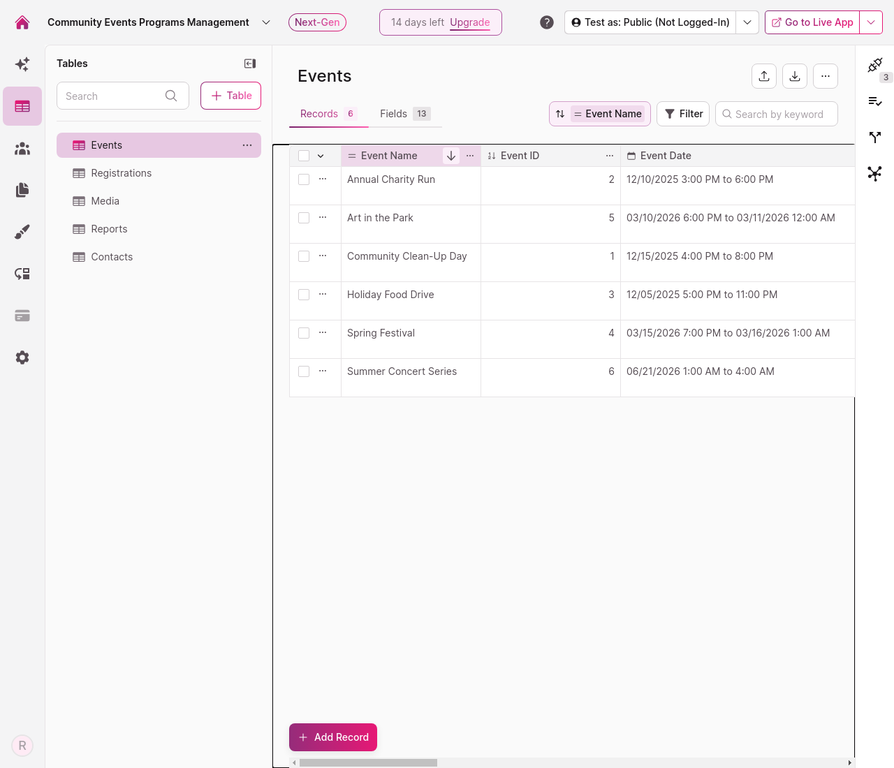Open the Pages documents icon in sidebar
The height and width of the screenshot is (768, 894).
22,190
